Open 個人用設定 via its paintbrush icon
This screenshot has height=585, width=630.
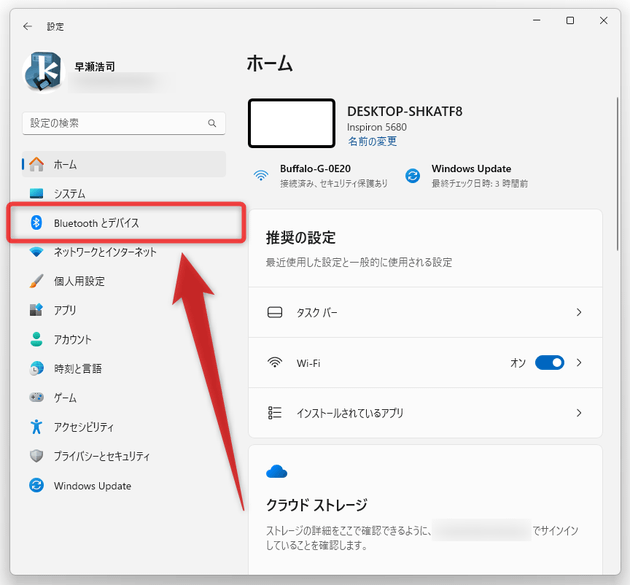[37, 281]
